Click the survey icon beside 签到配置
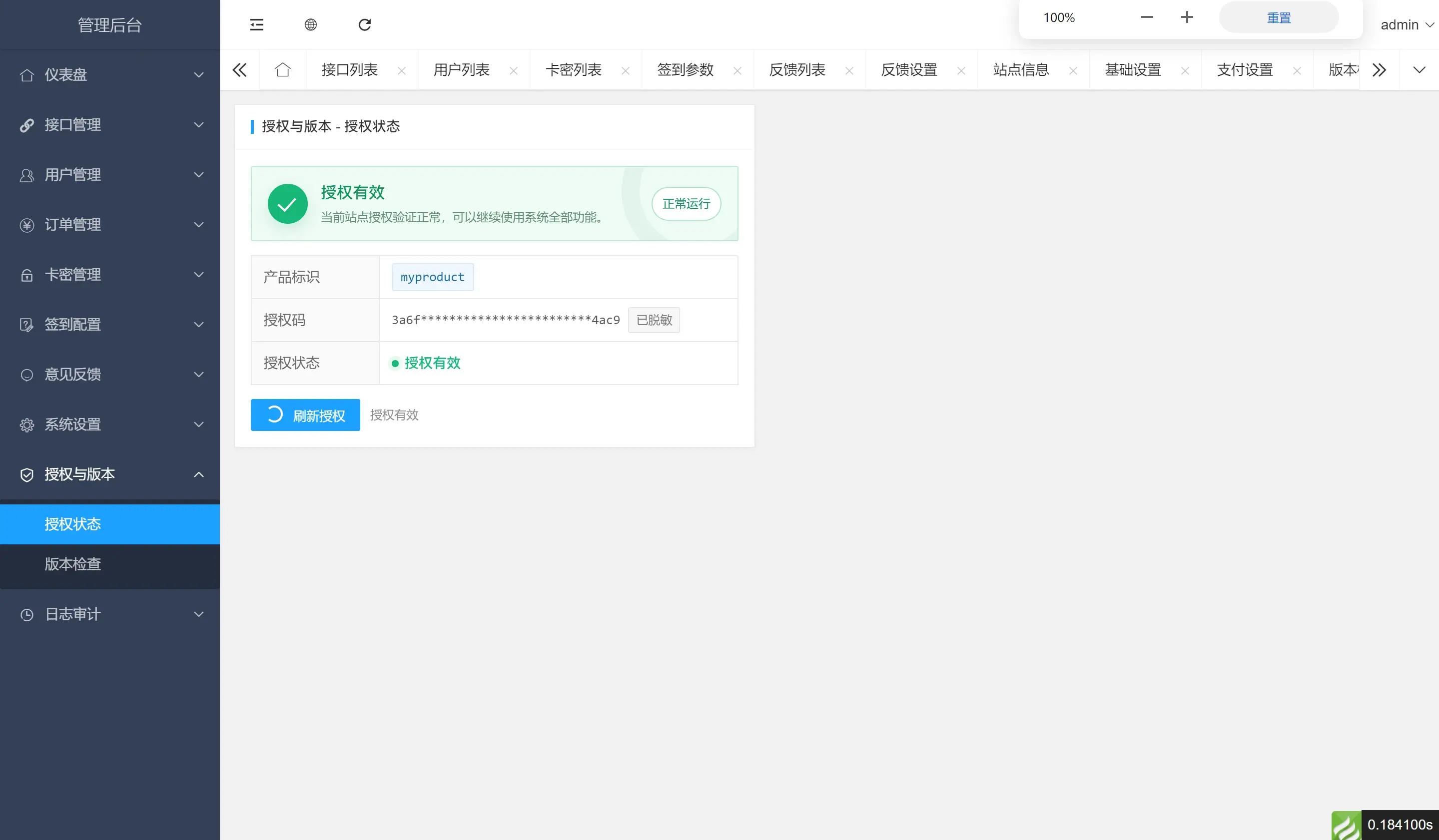 point(26,325)
